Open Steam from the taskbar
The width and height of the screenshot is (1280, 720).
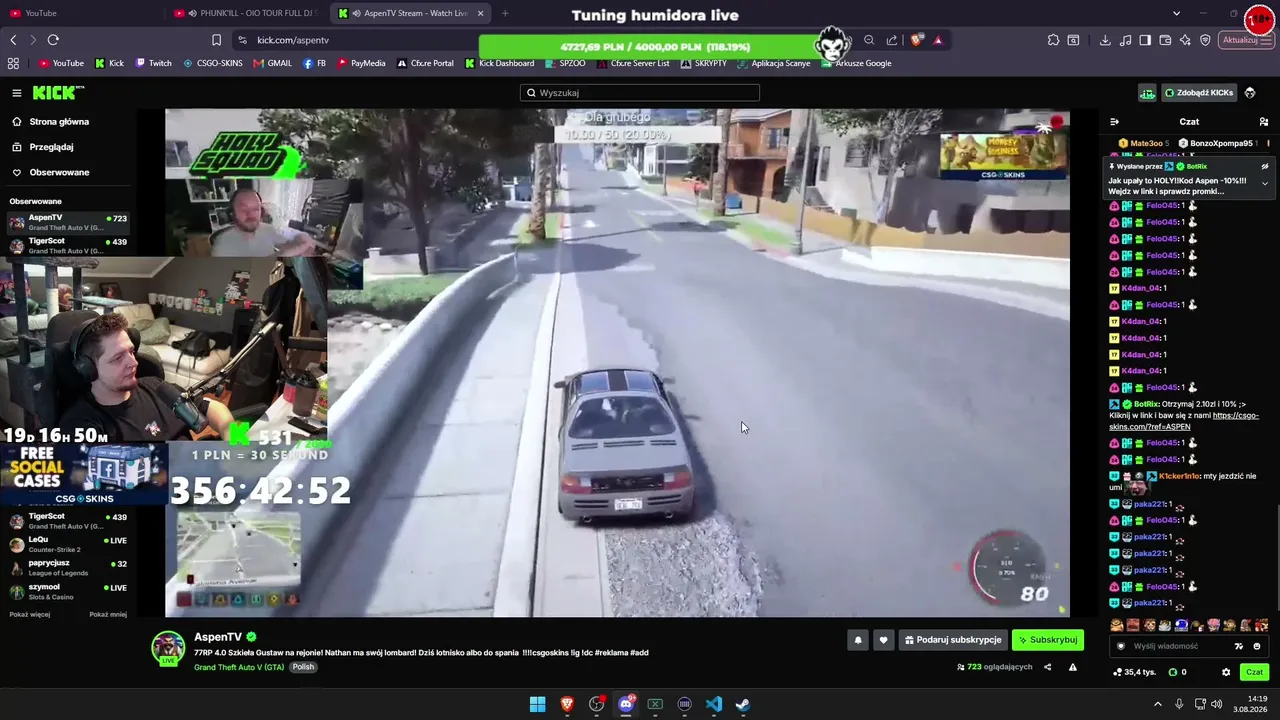743,704
